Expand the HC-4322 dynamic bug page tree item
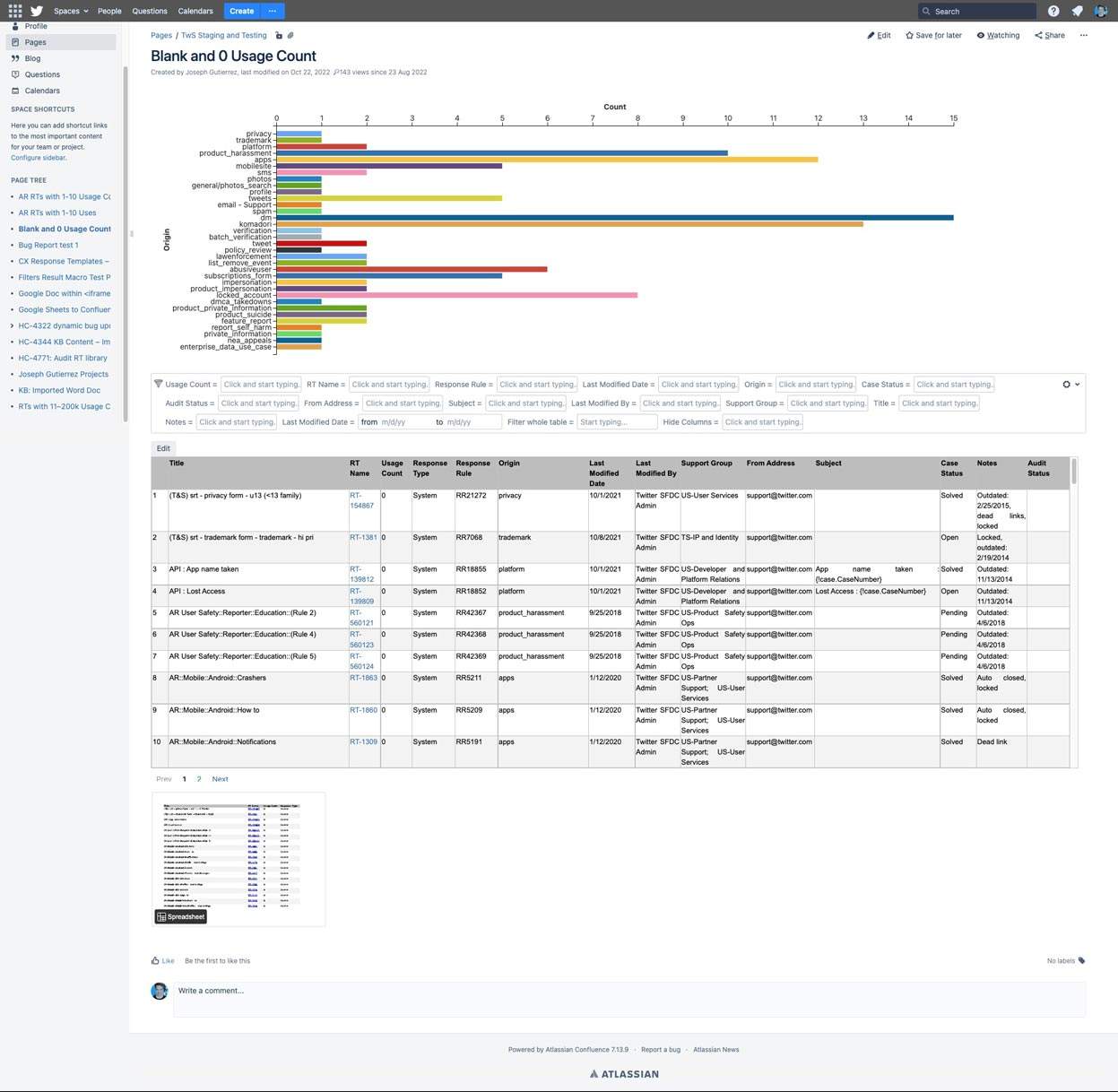1118x1092 pixels. [12, 326]
